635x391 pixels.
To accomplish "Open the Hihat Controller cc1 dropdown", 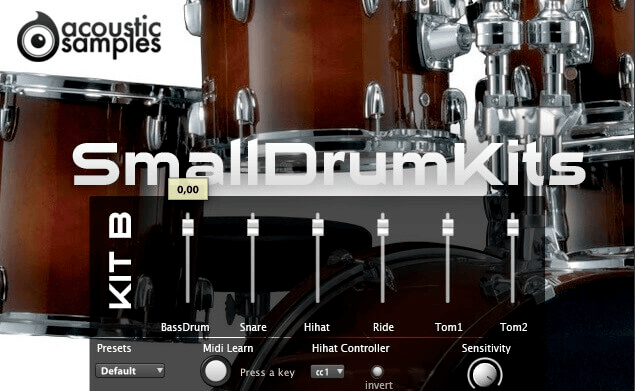I will point(327,372).
